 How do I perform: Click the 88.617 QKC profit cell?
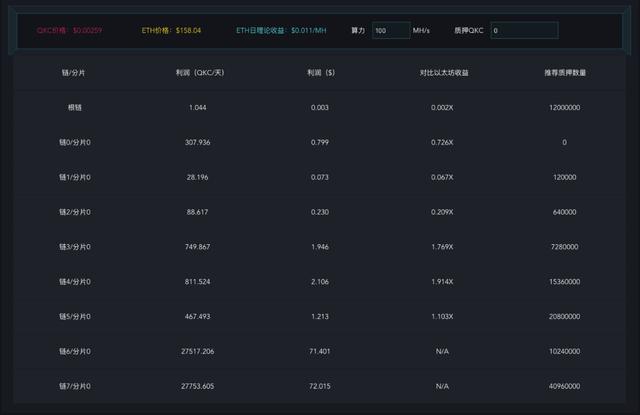198,212
